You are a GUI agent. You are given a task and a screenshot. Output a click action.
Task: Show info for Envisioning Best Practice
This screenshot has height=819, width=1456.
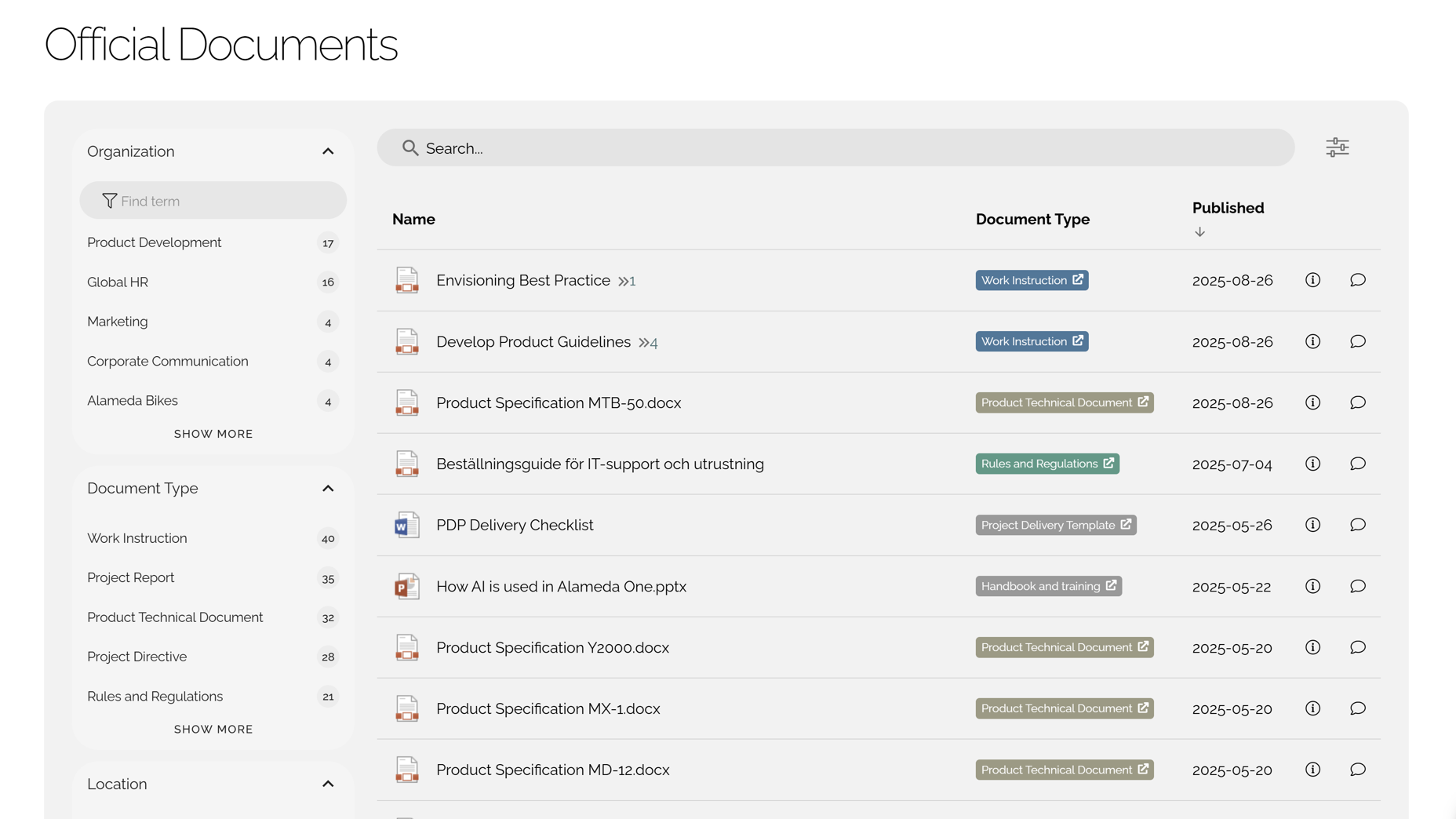(x=1312, y=280)
